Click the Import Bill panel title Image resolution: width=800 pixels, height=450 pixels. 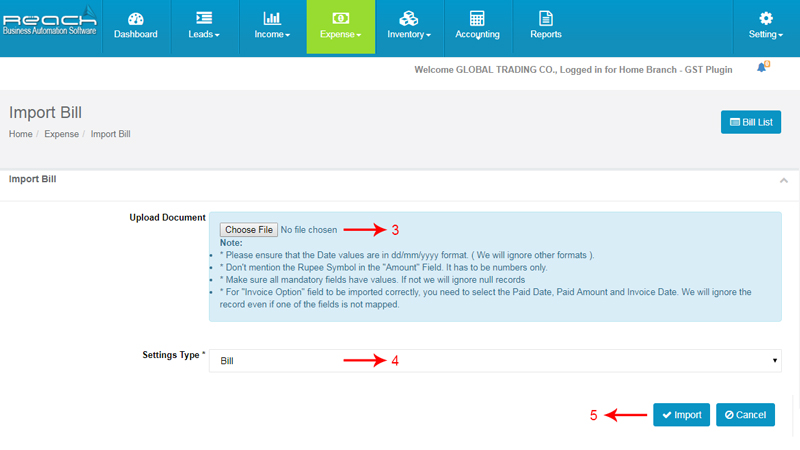pos(33,179)
